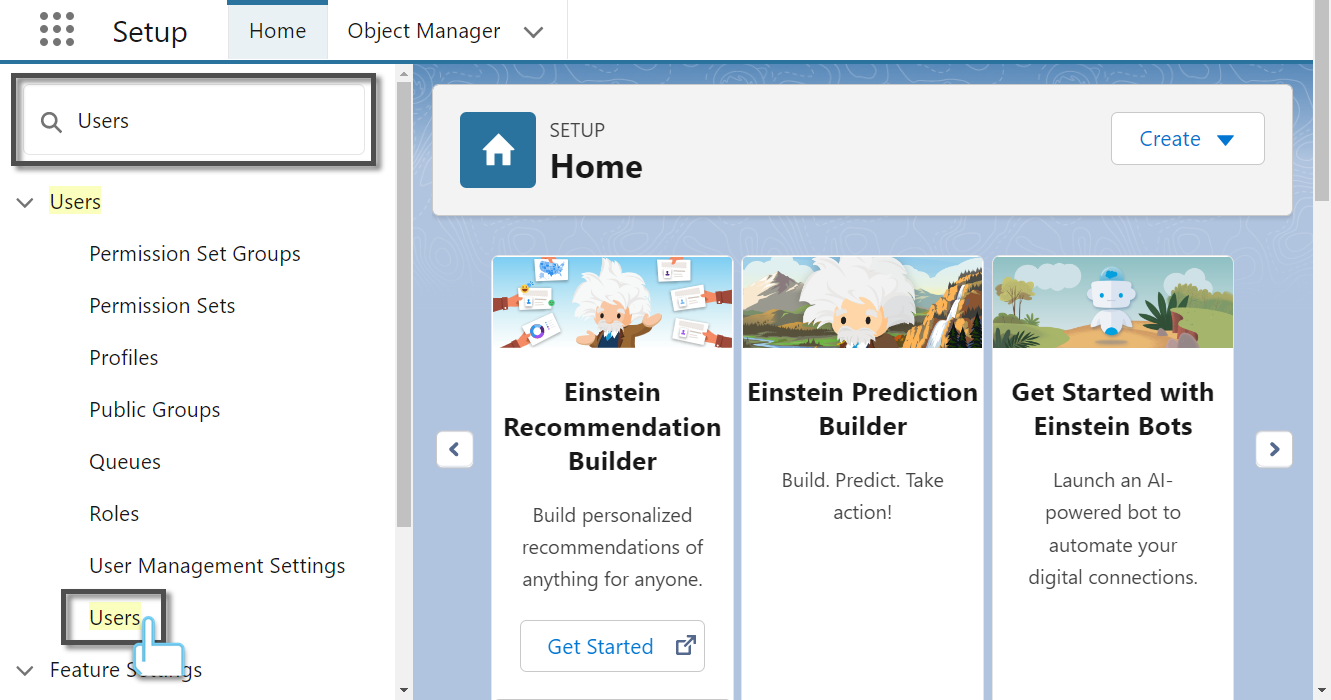
Task: Open the App Launcher dots icon
Action: (x=57, y=30)
